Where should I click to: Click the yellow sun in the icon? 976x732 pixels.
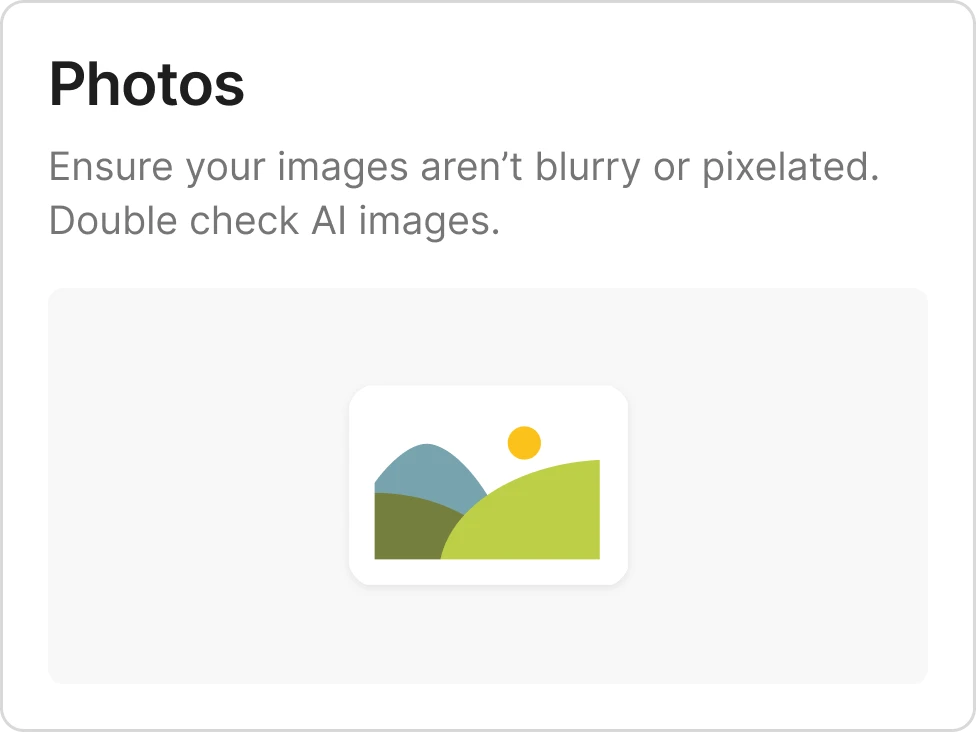click(524, 443)
